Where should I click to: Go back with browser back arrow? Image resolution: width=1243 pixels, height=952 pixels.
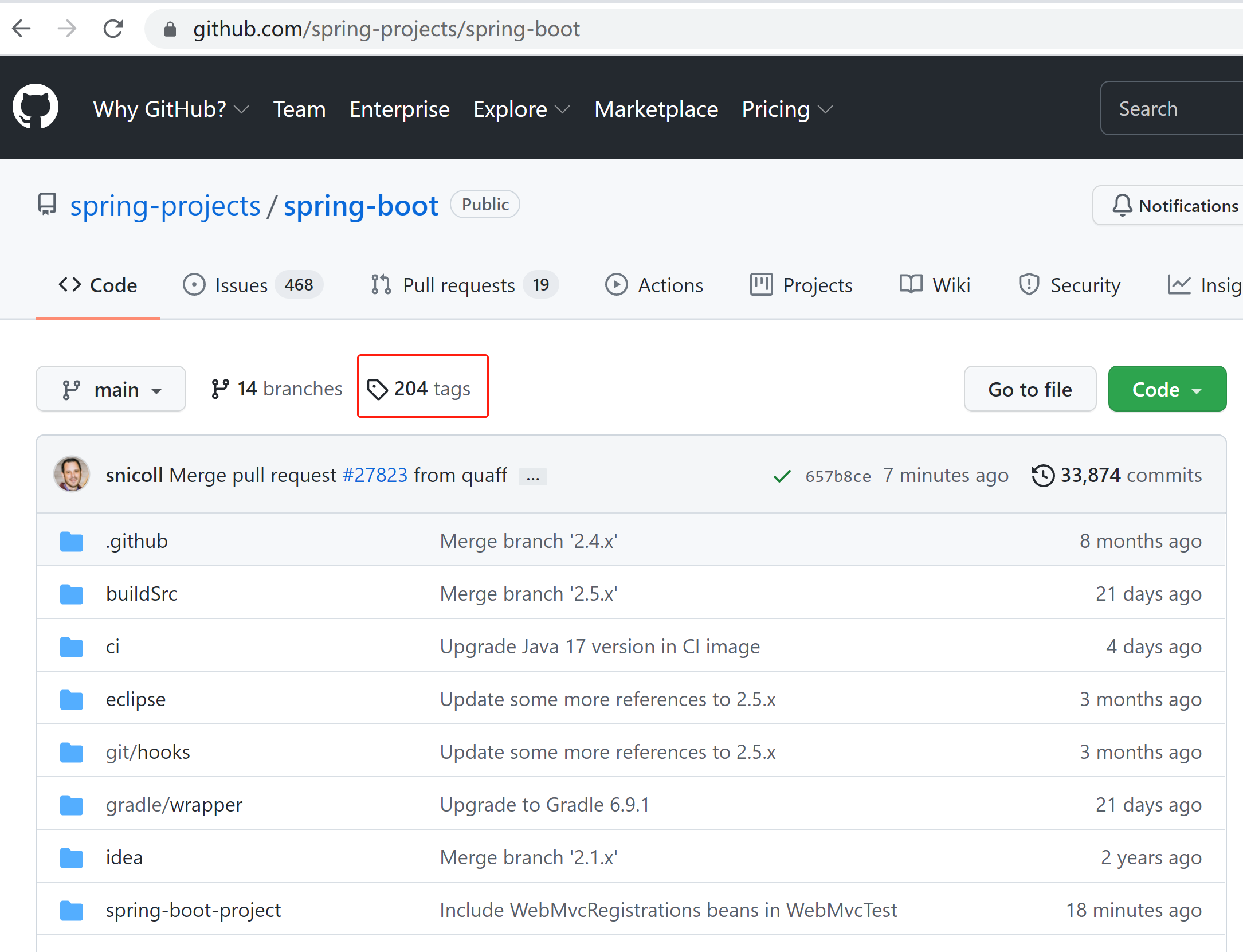[22, 29]
